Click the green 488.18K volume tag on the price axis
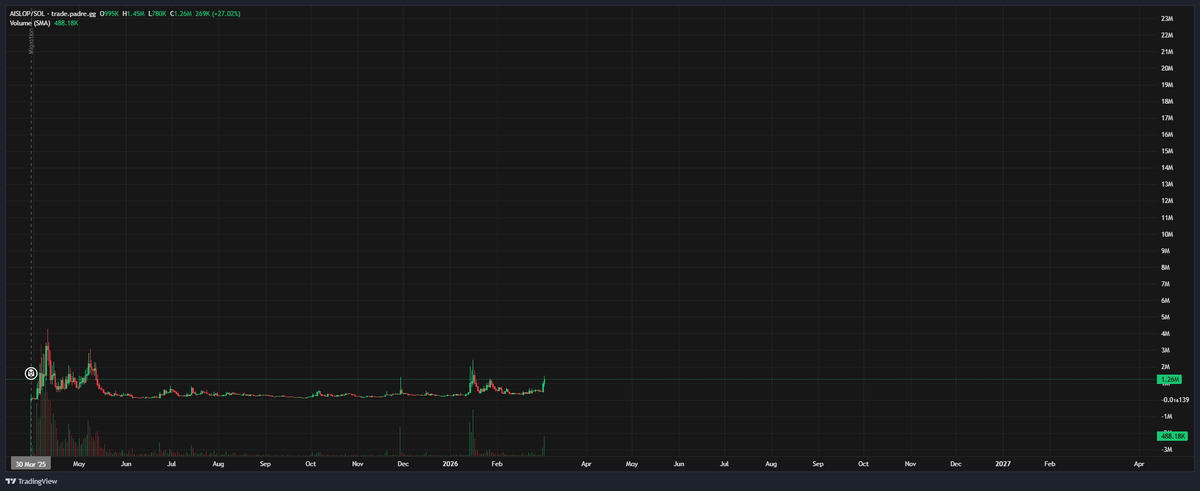Screen dimensions: 1200x491 [1172, 436]
